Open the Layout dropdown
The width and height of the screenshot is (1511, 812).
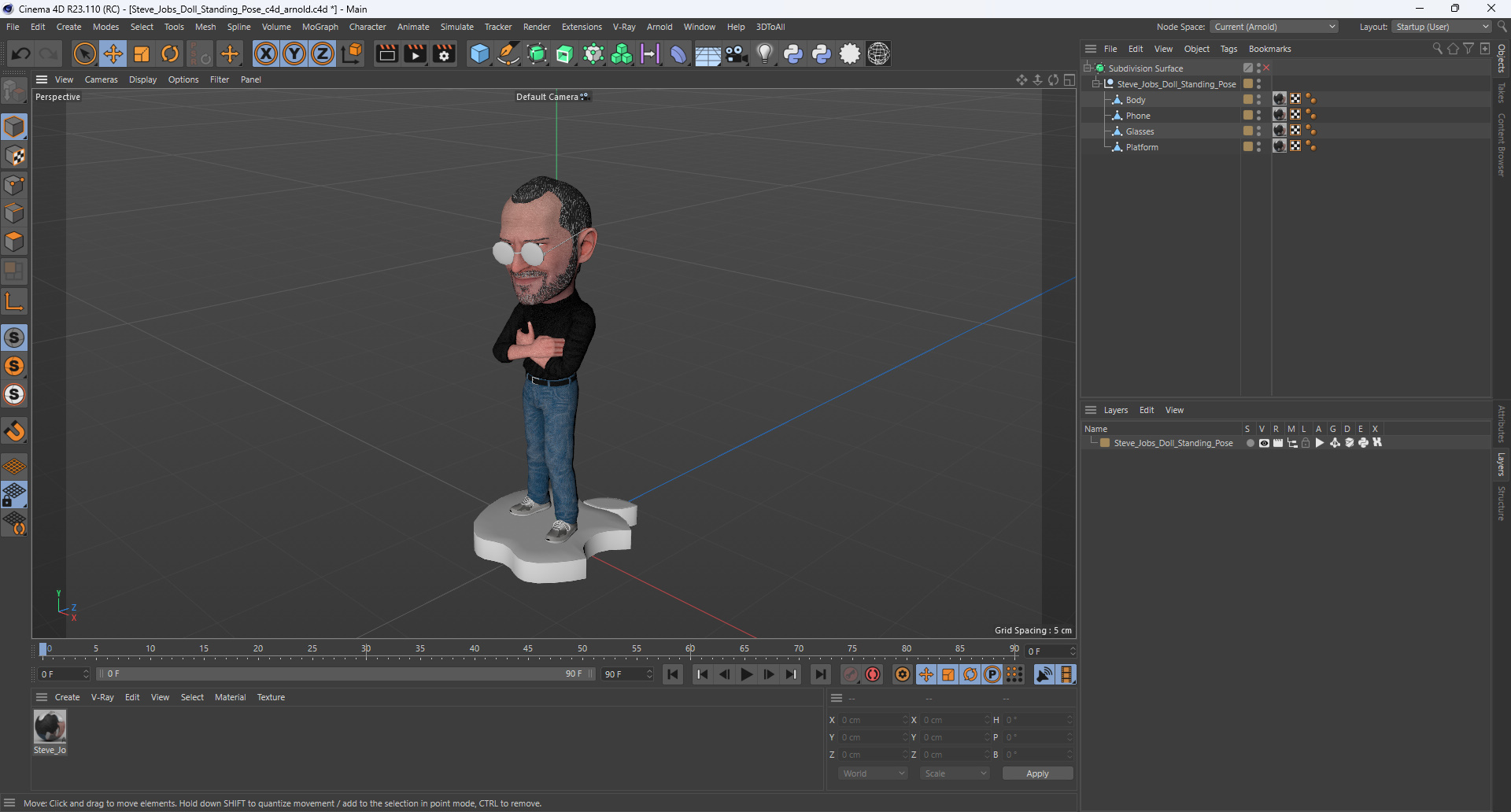click(1443, 27)
